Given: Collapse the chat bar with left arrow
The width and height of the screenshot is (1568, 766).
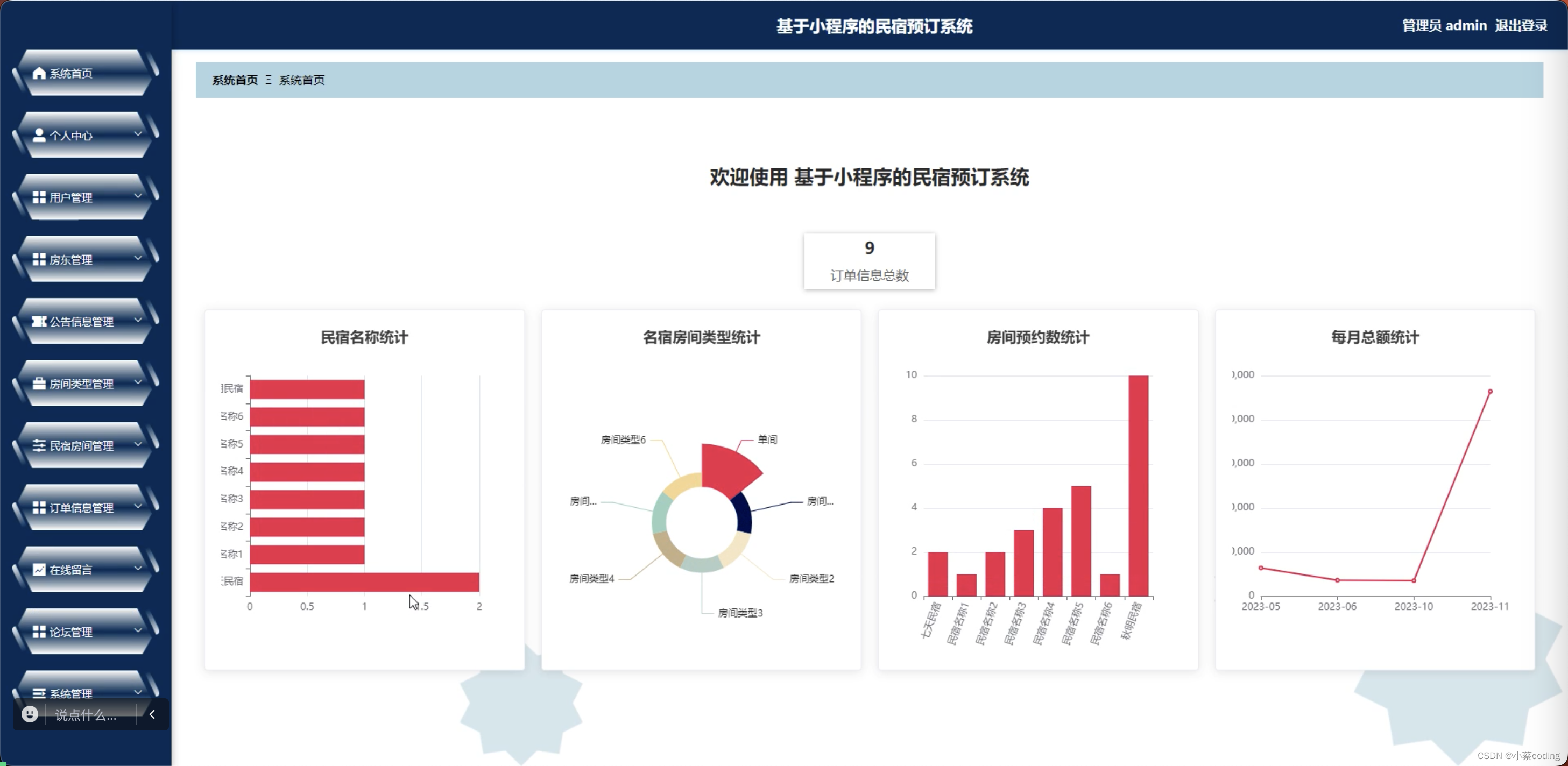Looking at the screenshot, I should tap(152, 714).
